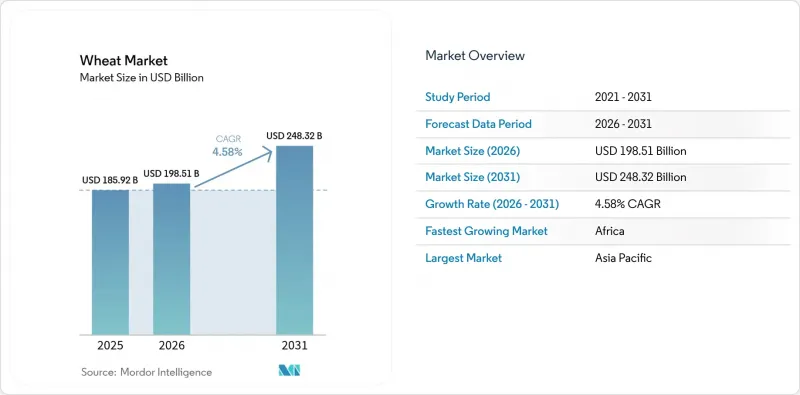Click the USD 185.92 B bar label
Viewport: 800px width, 395px height.
pos(110,180)
